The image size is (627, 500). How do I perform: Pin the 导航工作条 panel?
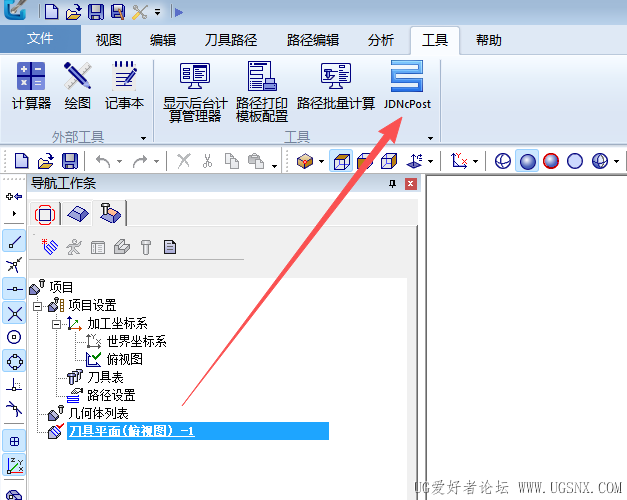coord(392,184)
